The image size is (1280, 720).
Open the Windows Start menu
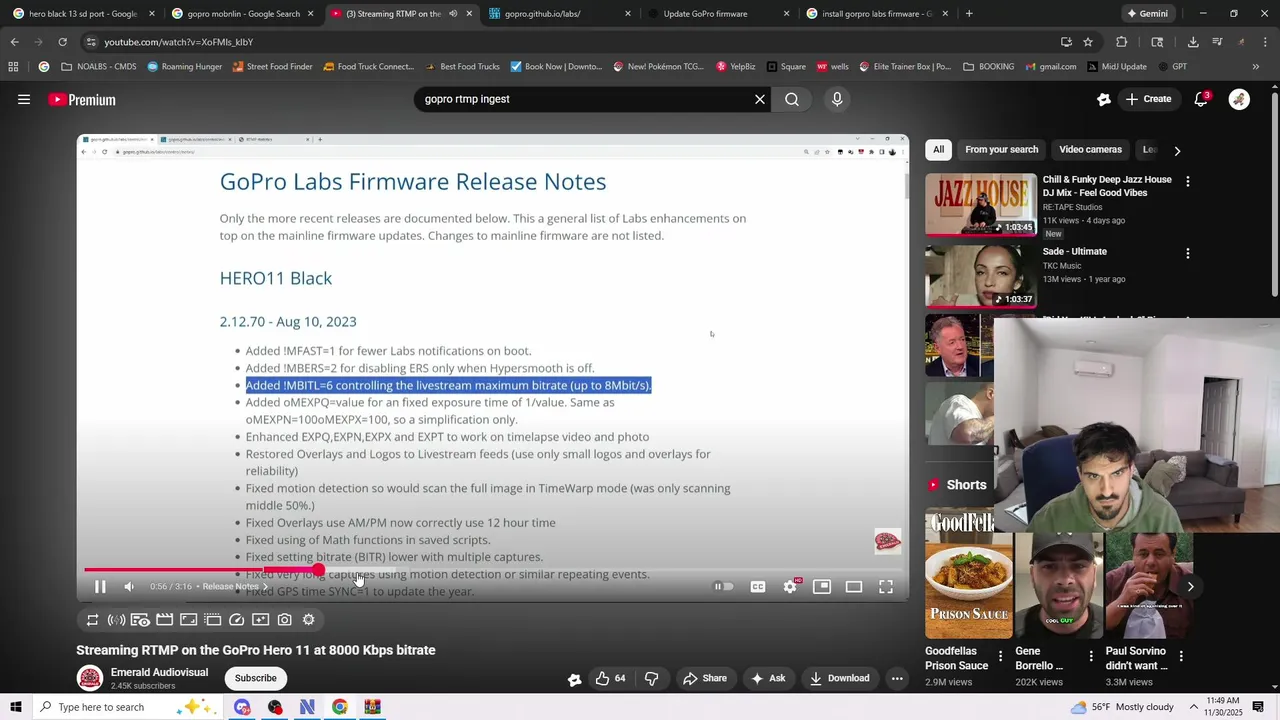coord(15,707)
